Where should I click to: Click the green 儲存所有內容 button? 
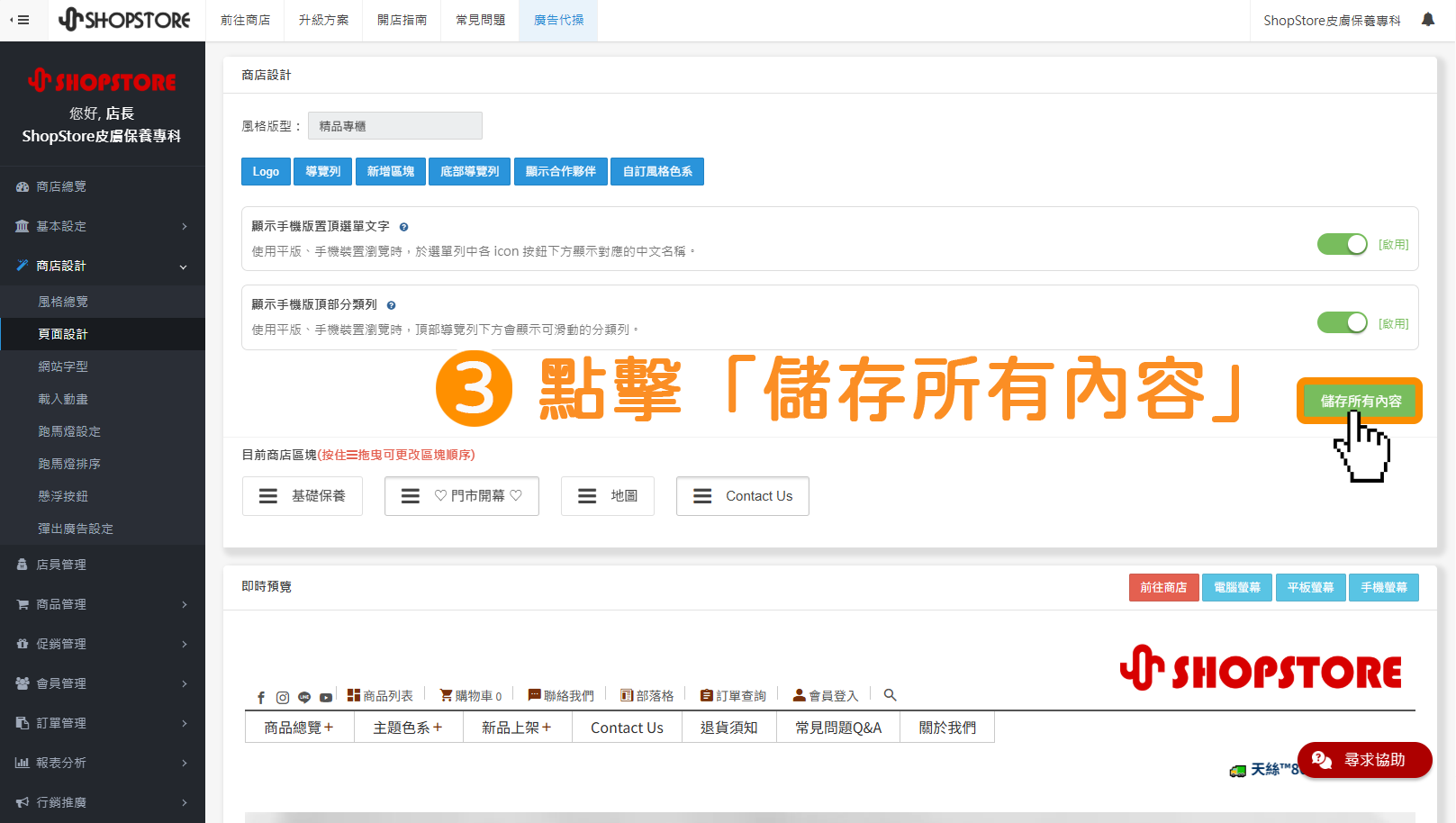click(x=1360, y=401)
